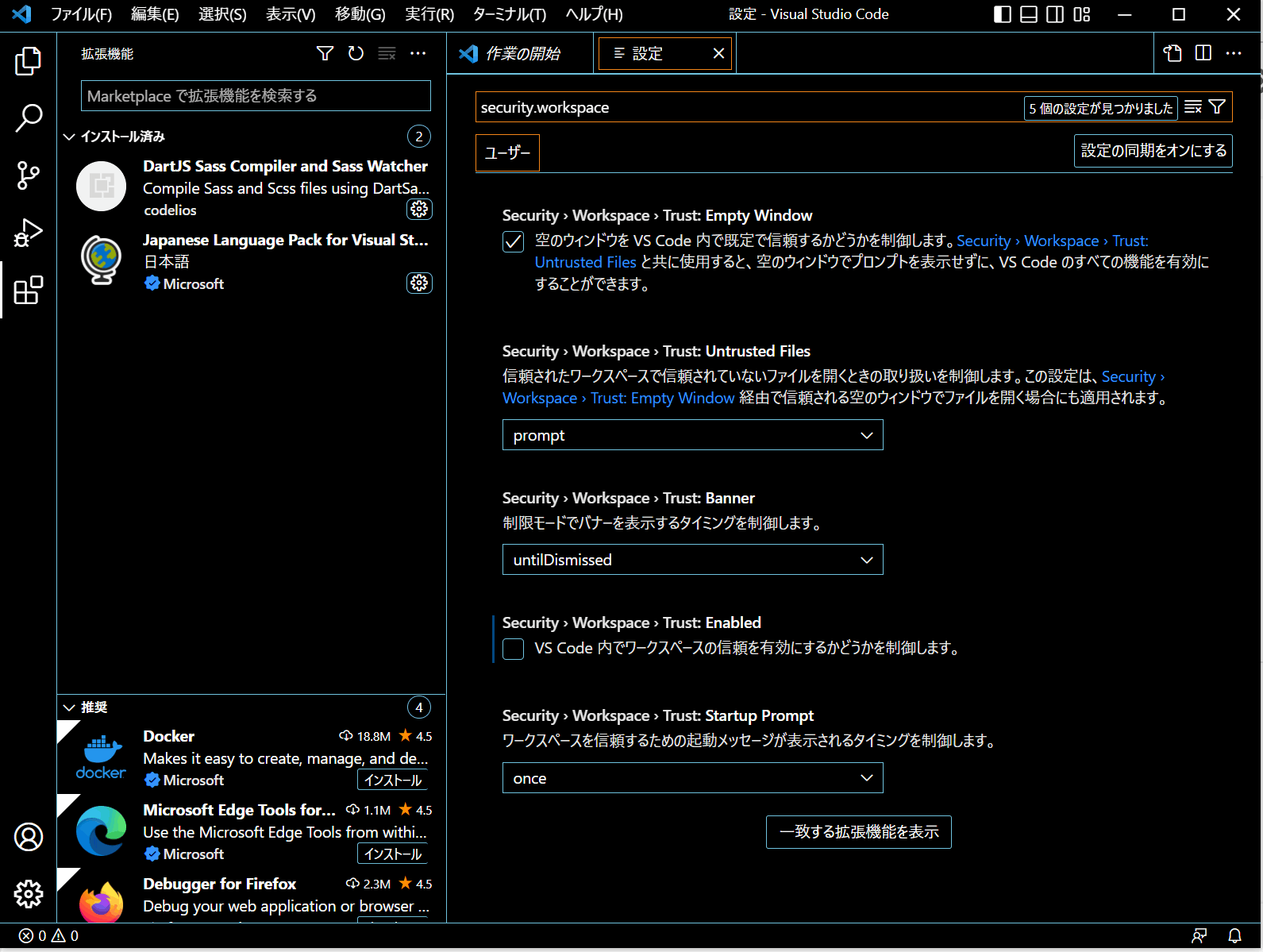Open the ファイル(F) menu
The height and width of the screenshot is (952, 1263).
click(x=81, y=14)
